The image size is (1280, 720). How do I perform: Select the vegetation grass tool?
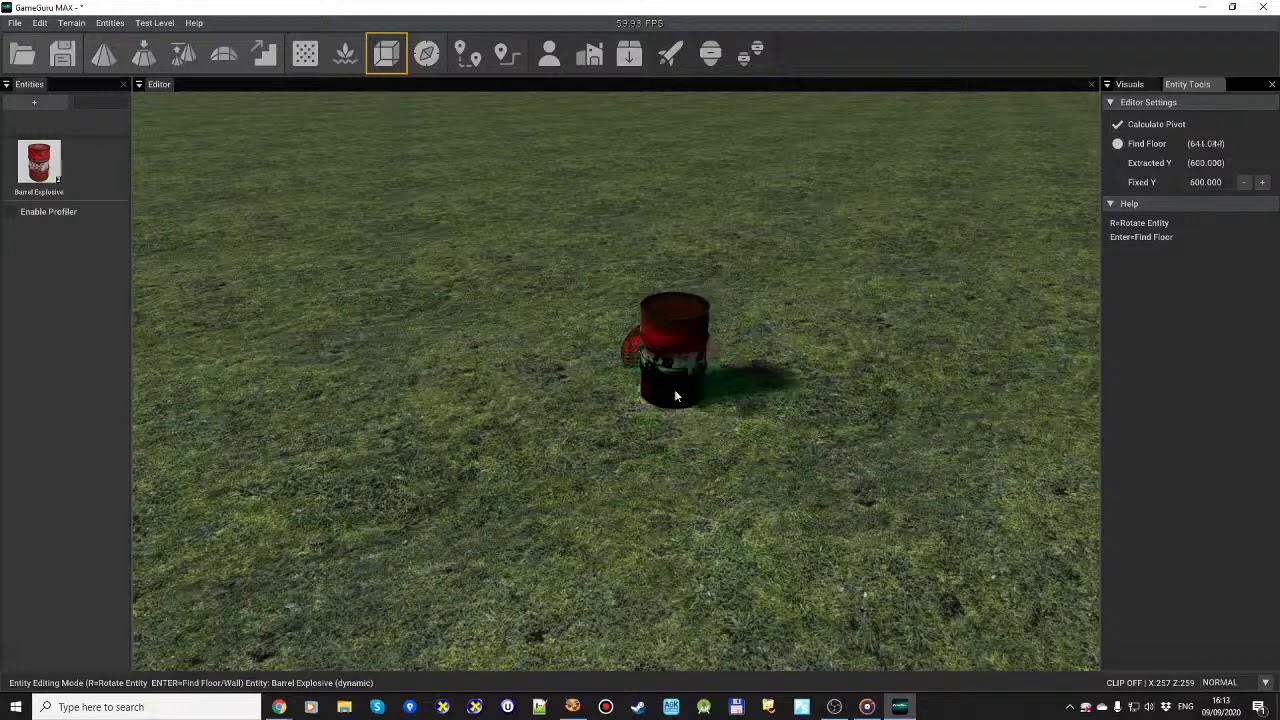click(345, 54)
